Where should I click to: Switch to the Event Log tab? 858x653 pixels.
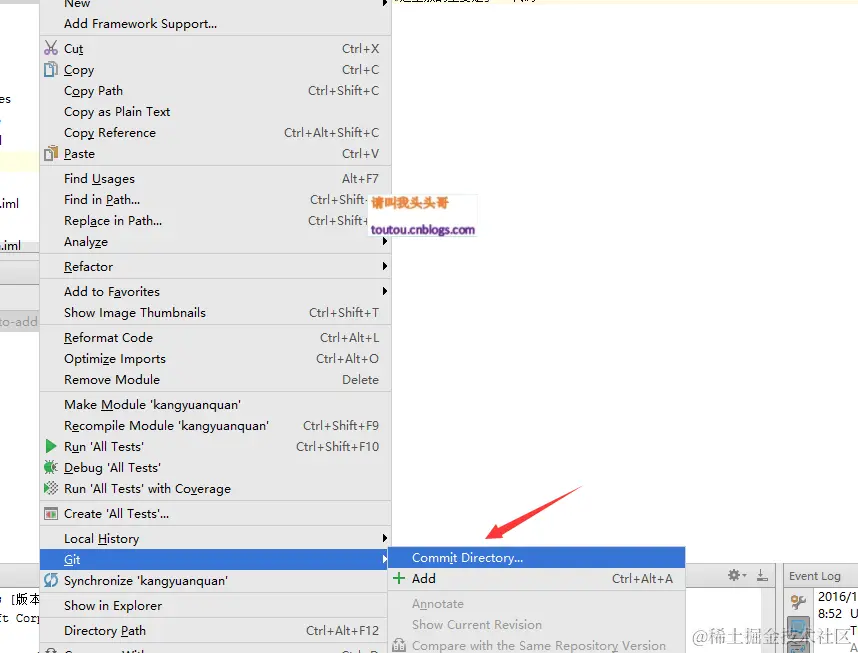(x=818, y=575)
